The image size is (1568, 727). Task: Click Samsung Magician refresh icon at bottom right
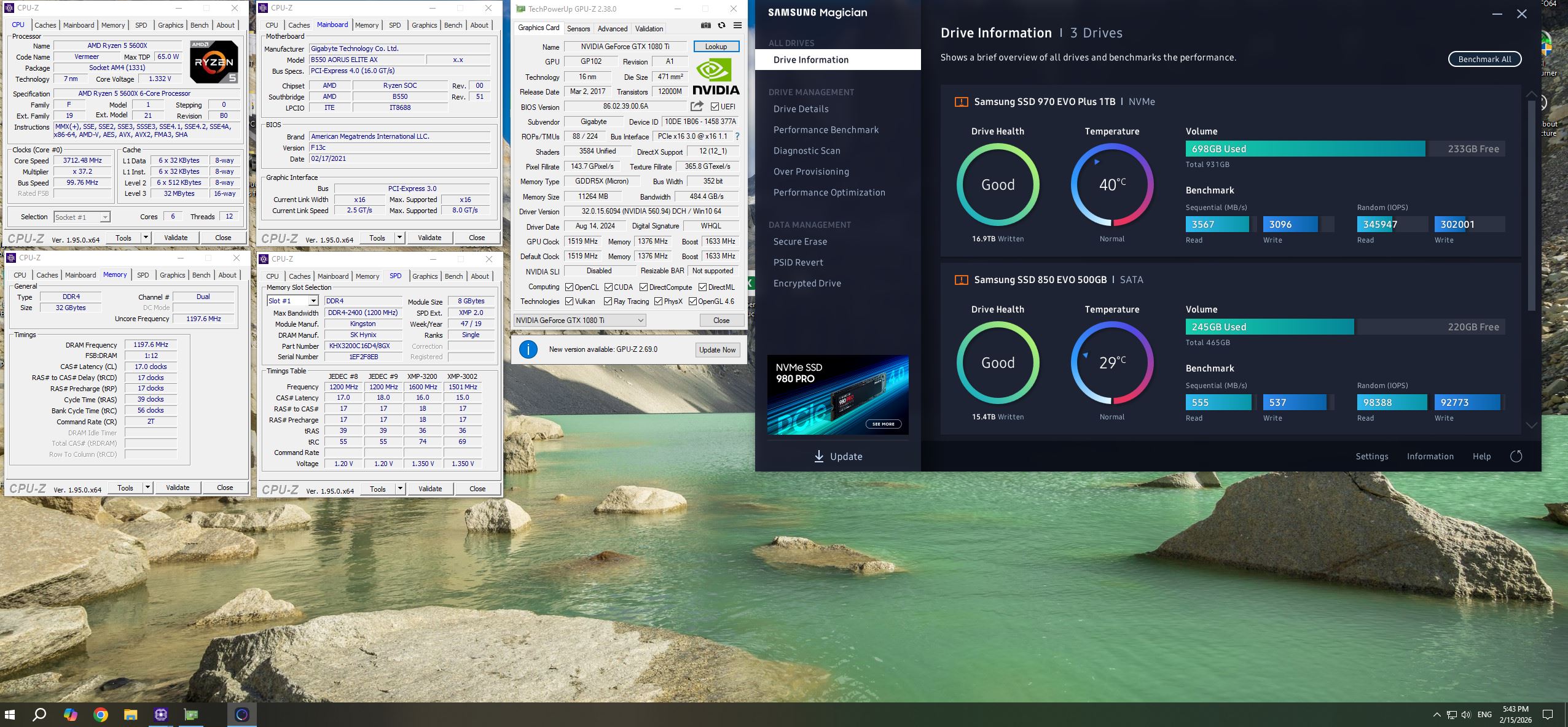pos(1516,456)
